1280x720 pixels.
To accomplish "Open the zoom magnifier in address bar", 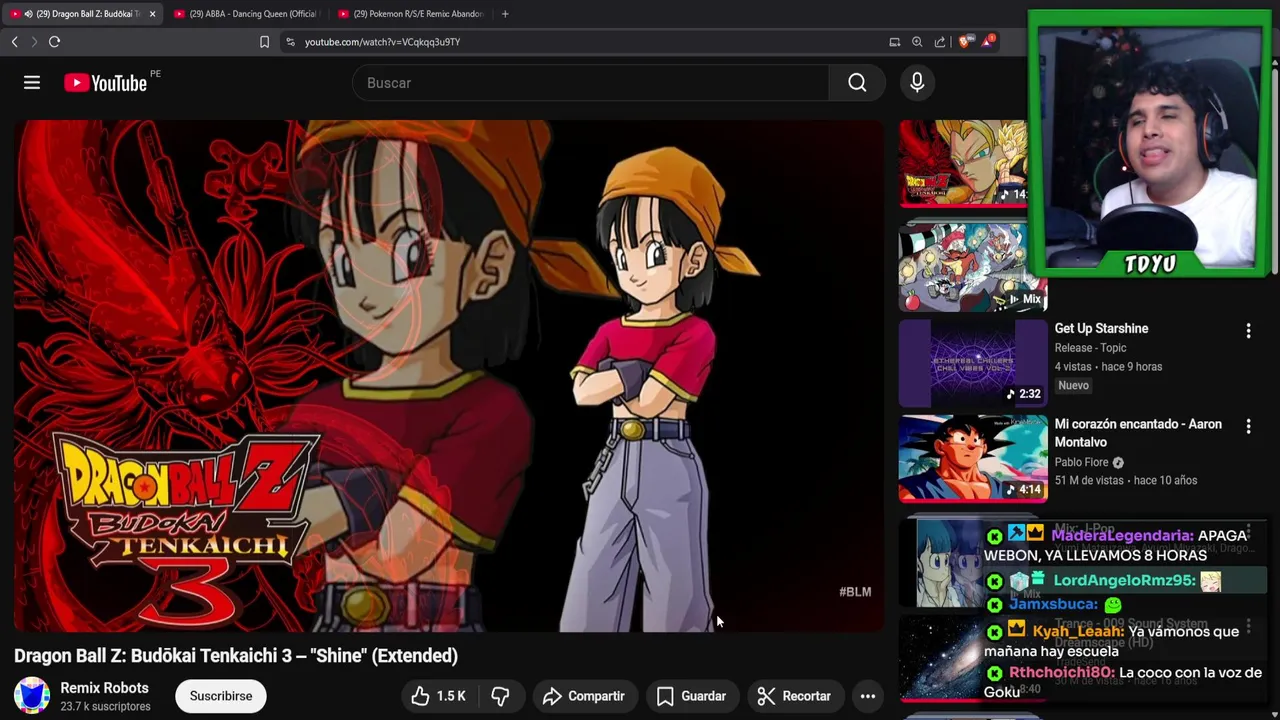I will [x=917, y=42].
